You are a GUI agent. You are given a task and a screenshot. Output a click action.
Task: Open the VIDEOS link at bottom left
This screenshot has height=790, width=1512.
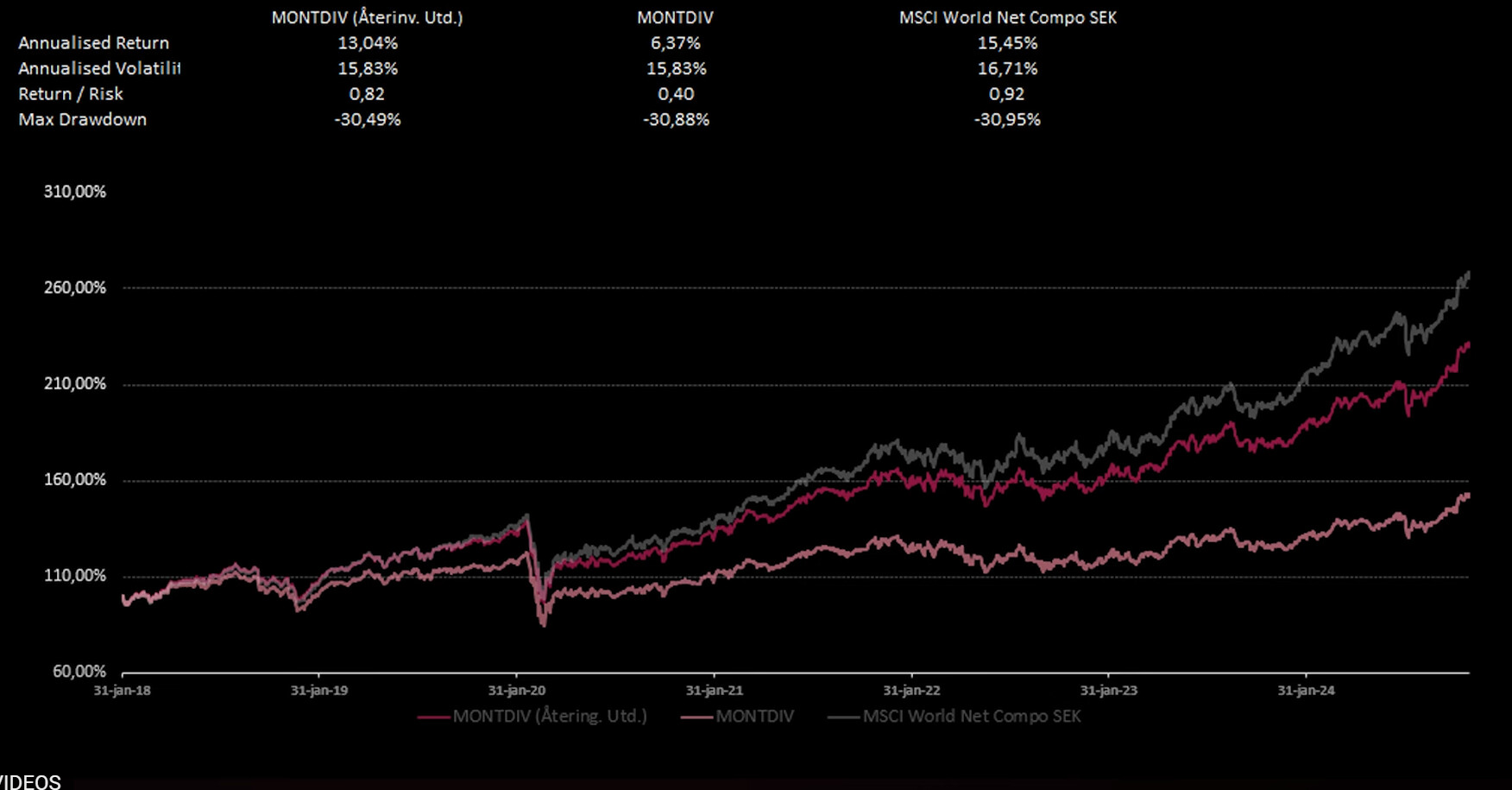pyautogui.click(x=30, y=782)
